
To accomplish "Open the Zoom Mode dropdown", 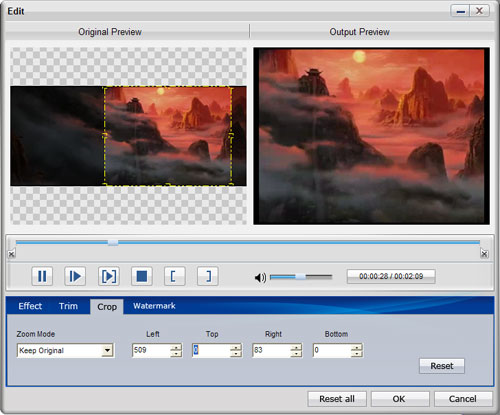I will pyautogui.click(x=107, y=350).
